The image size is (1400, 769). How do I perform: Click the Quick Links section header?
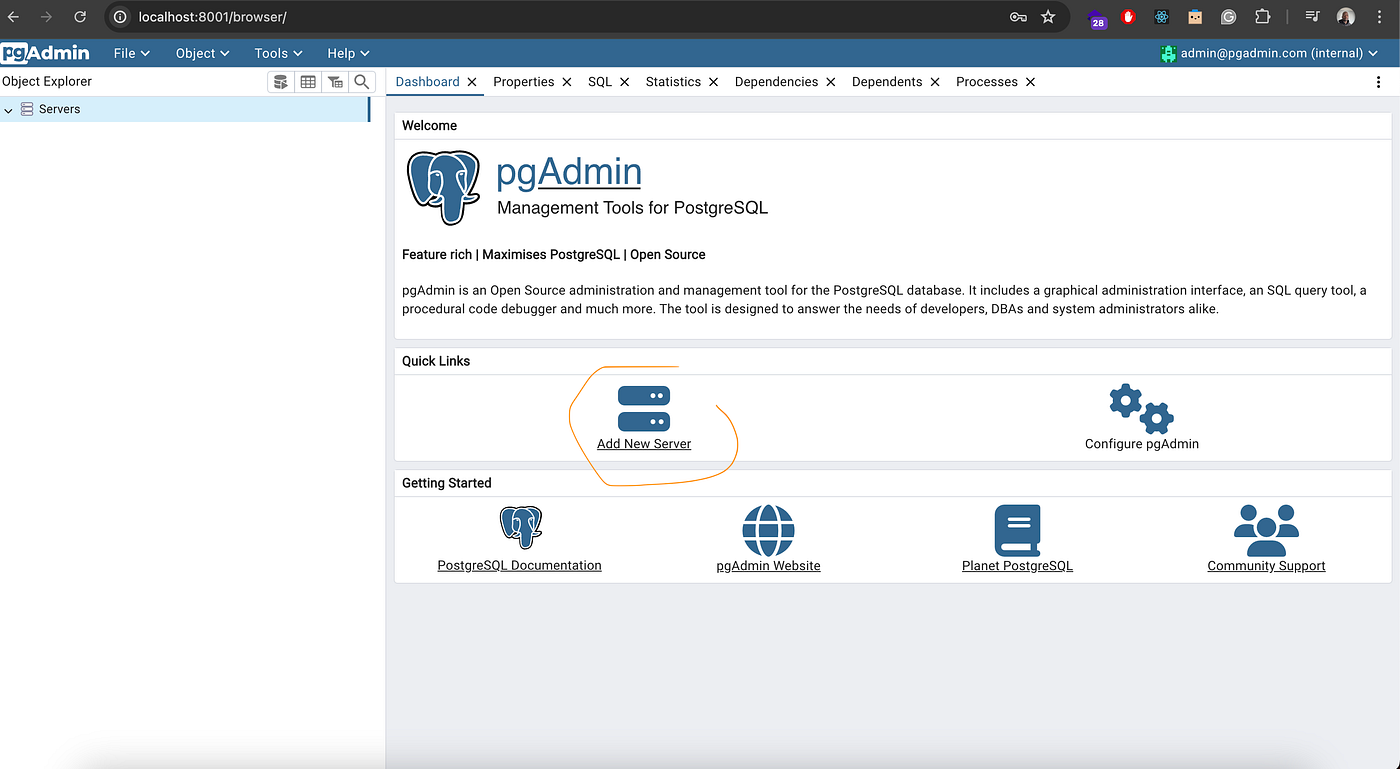click(436, 361)
